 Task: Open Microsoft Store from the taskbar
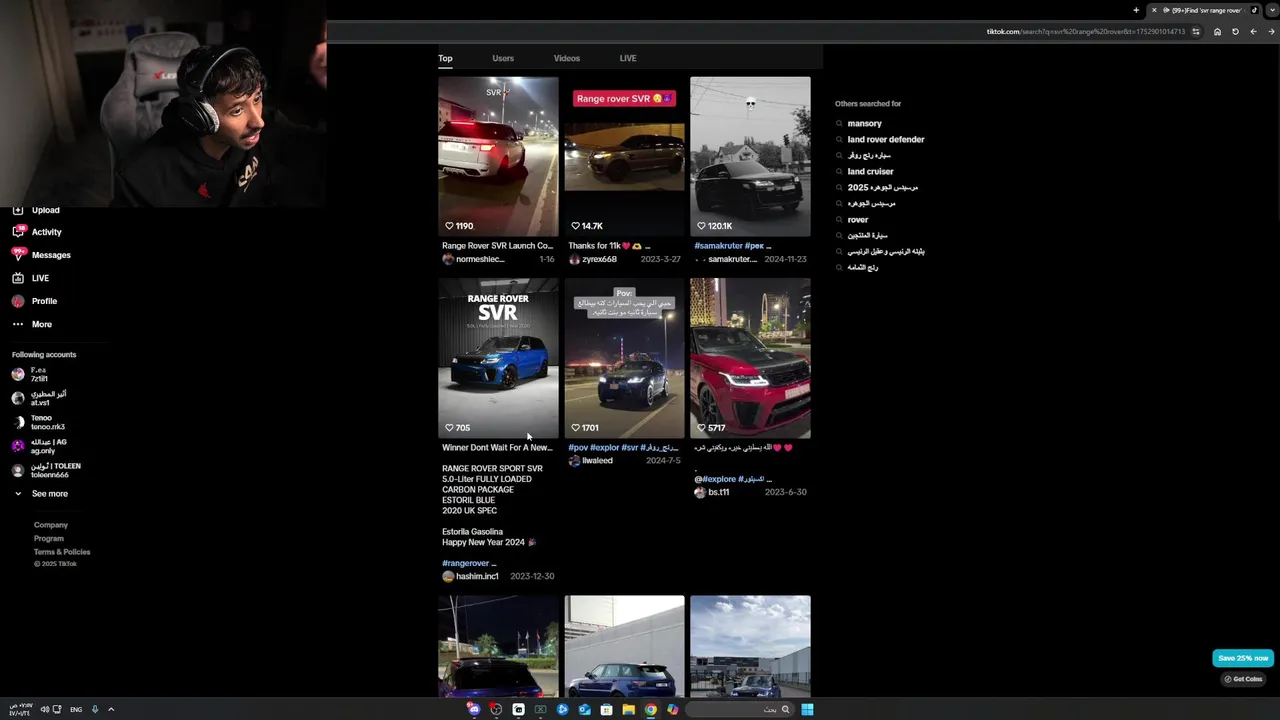point(606,709)
